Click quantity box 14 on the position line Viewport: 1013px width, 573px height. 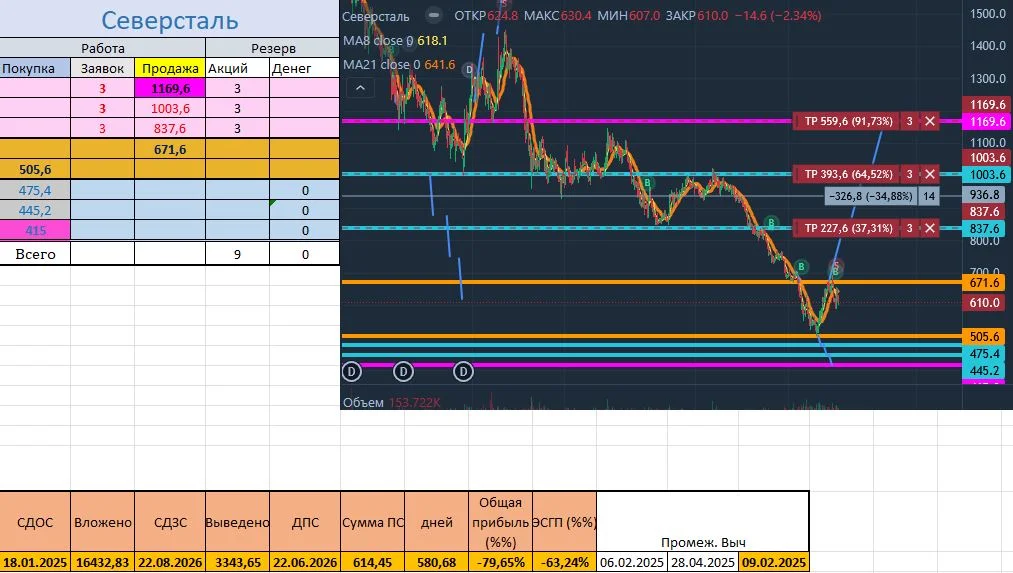tap(929, 196)
